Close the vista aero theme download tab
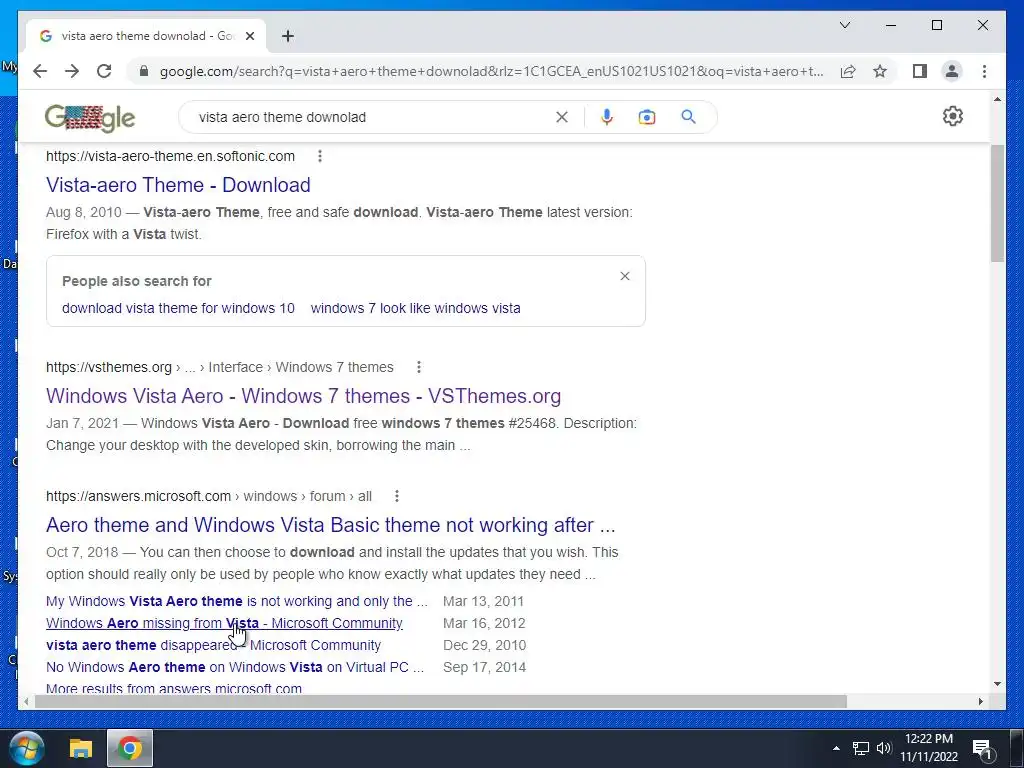This screenshot has width=1024, height=768. tap(249, 36)
